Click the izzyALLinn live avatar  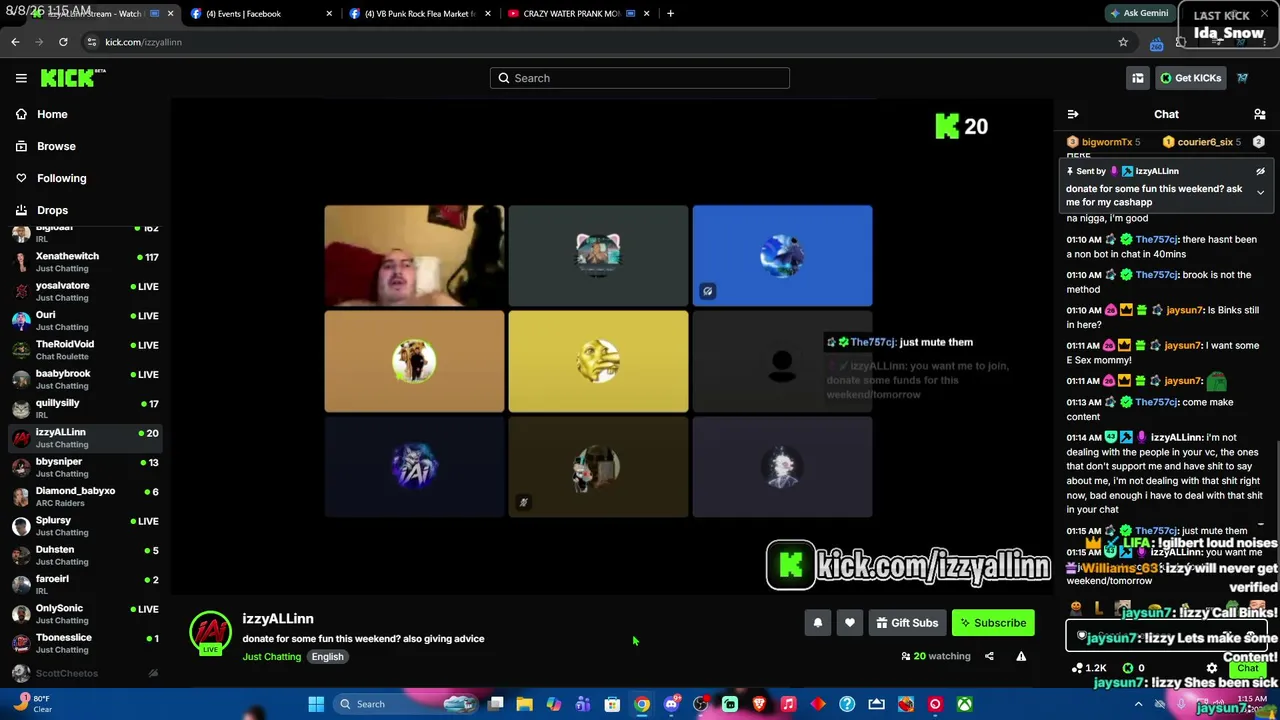click(x=210, y=633)
